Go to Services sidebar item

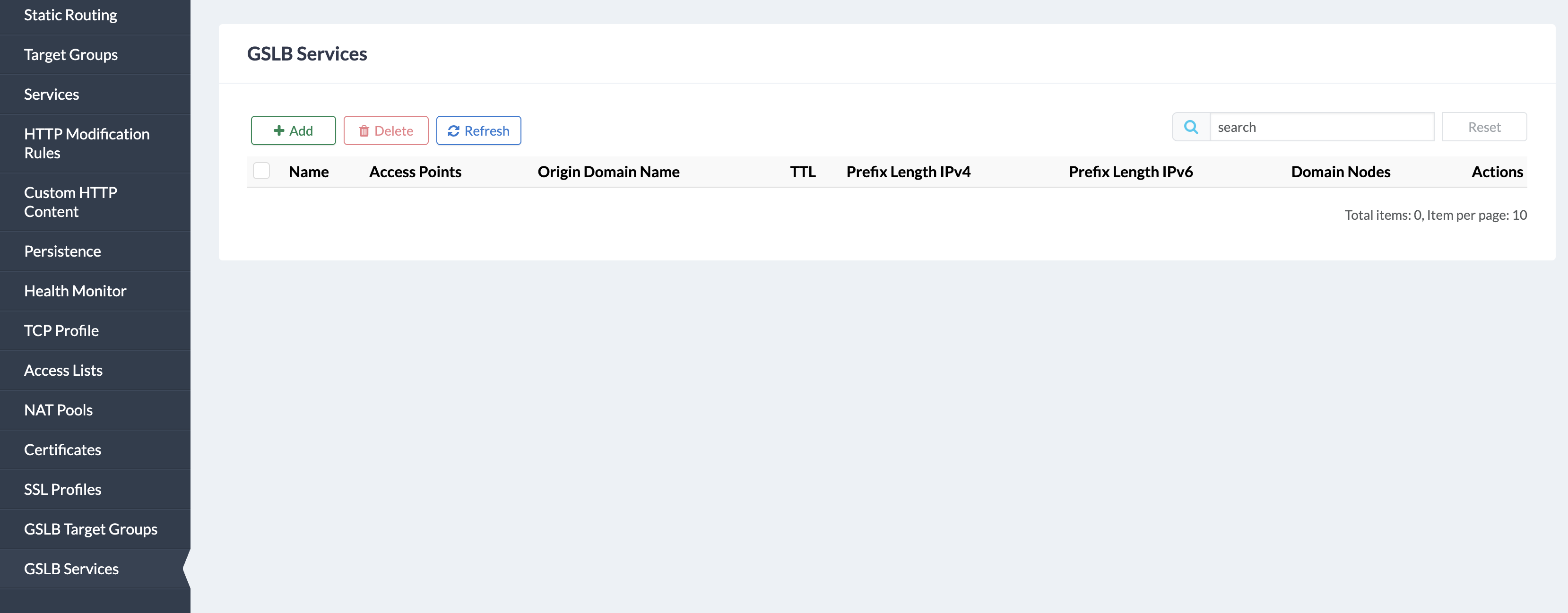click(x=52, y=95)
